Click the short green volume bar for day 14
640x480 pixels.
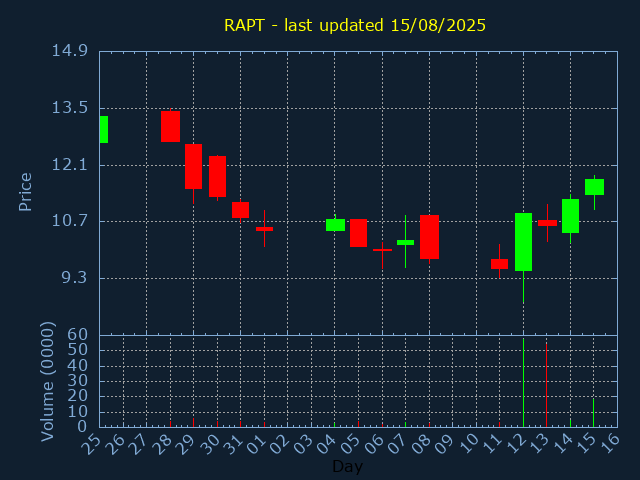click(570, 422)
